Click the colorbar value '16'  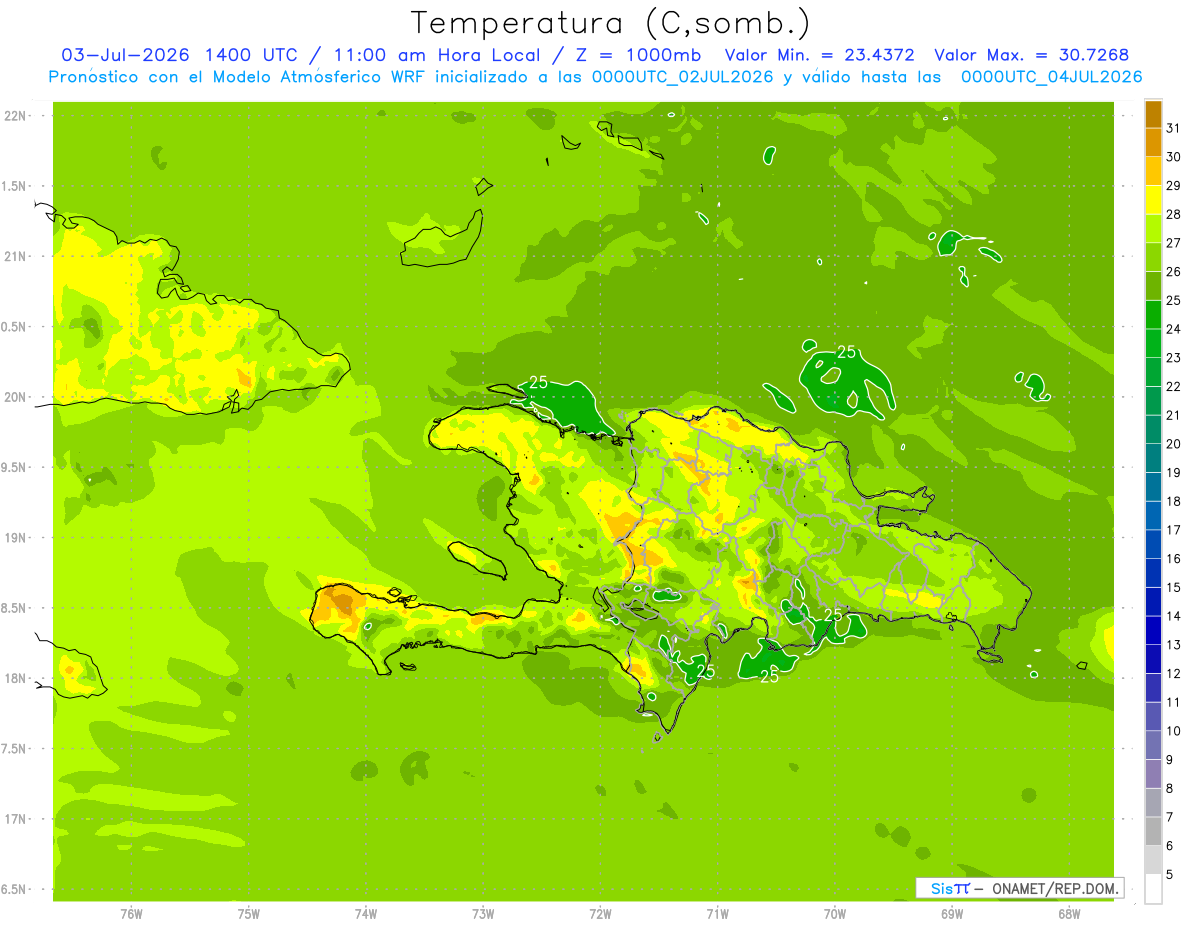1174,558
